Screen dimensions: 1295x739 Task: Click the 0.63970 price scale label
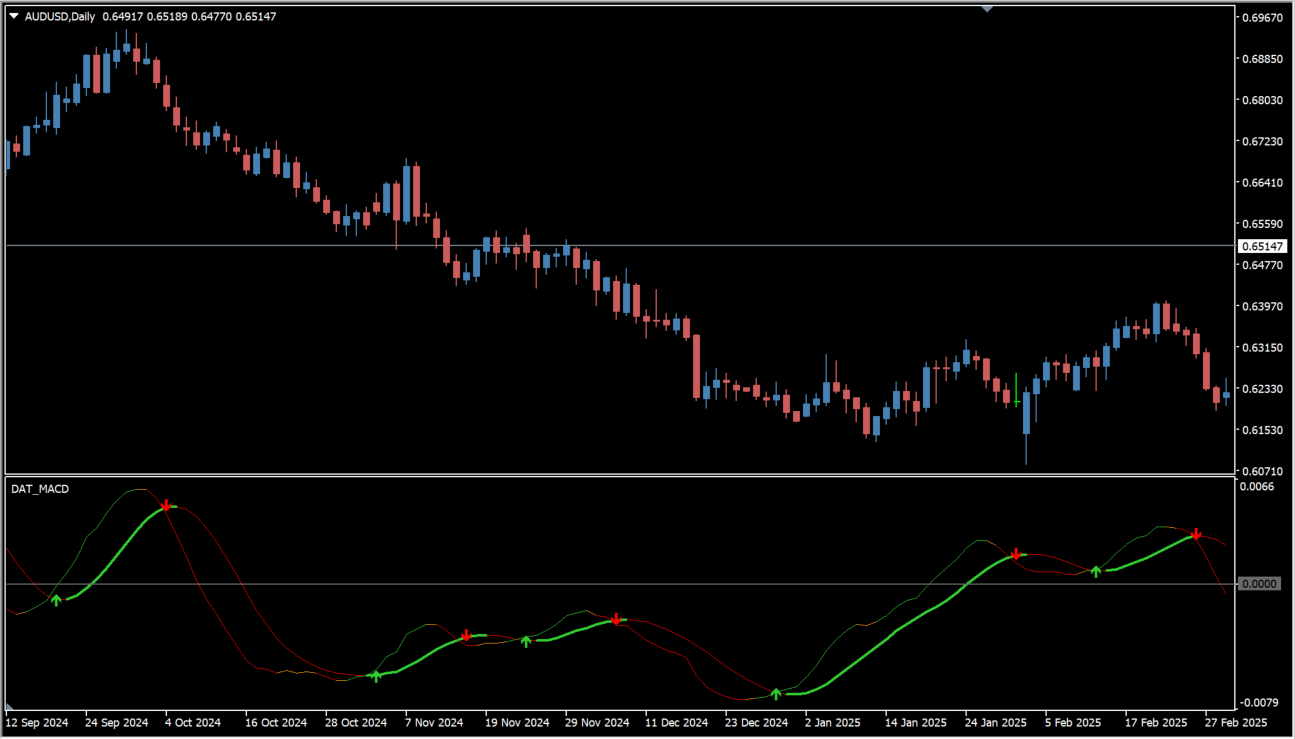click(x=1263, y=307)
